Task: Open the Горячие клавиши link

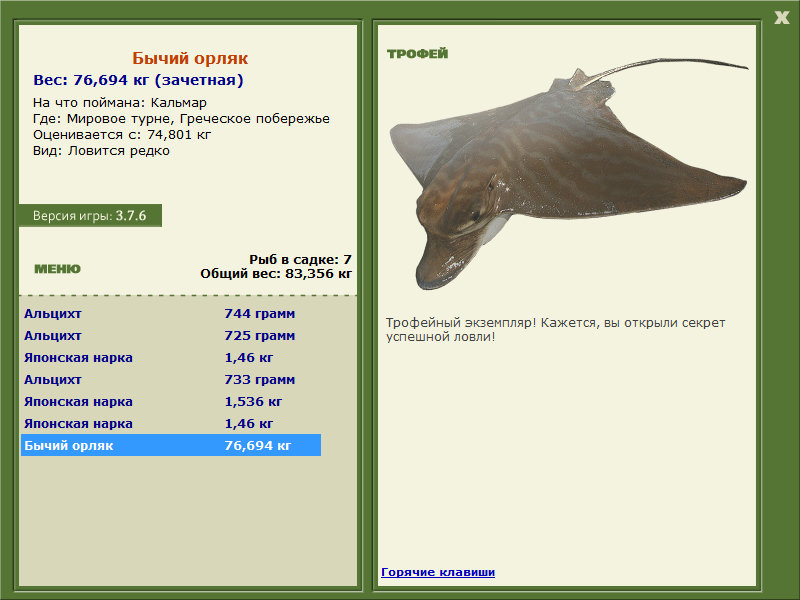Action: coord(438,572)
